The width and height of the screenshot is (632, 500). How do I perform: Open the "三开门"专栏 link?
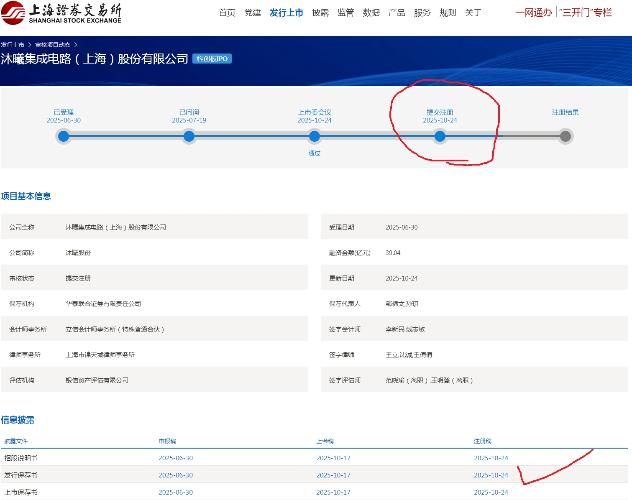586,12
